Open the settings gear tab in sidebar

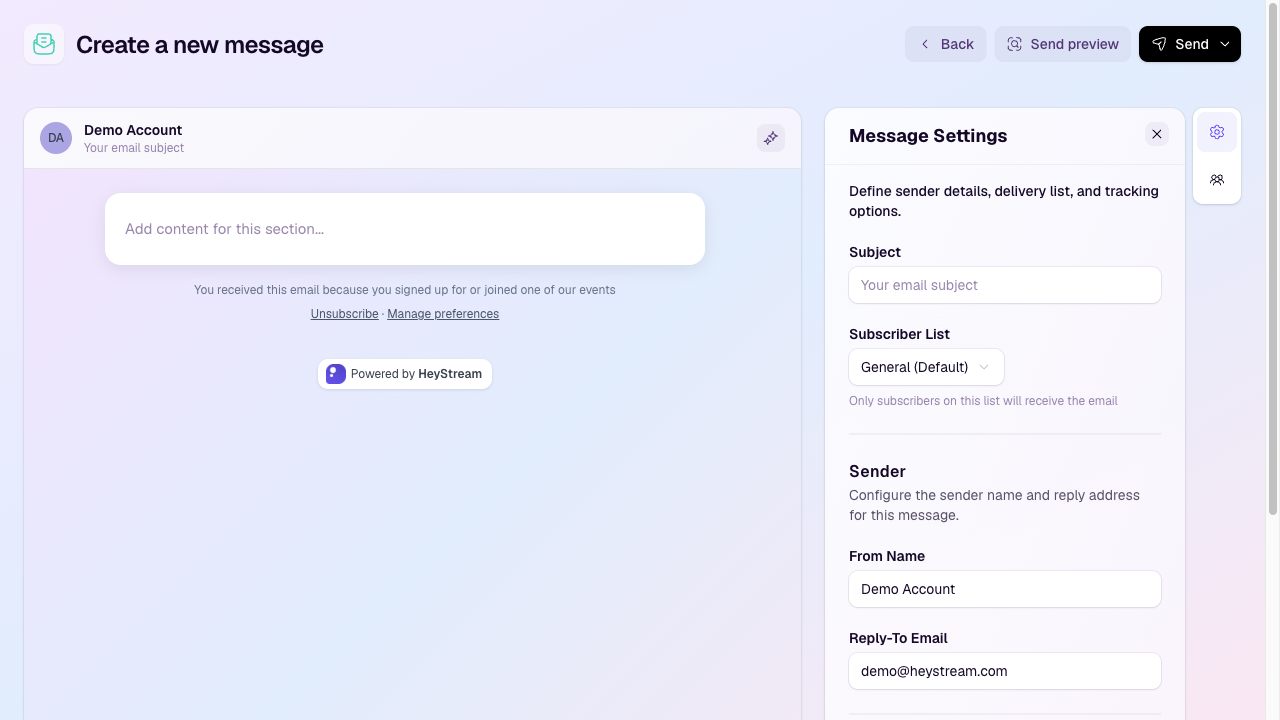[x=1217, y=132]
